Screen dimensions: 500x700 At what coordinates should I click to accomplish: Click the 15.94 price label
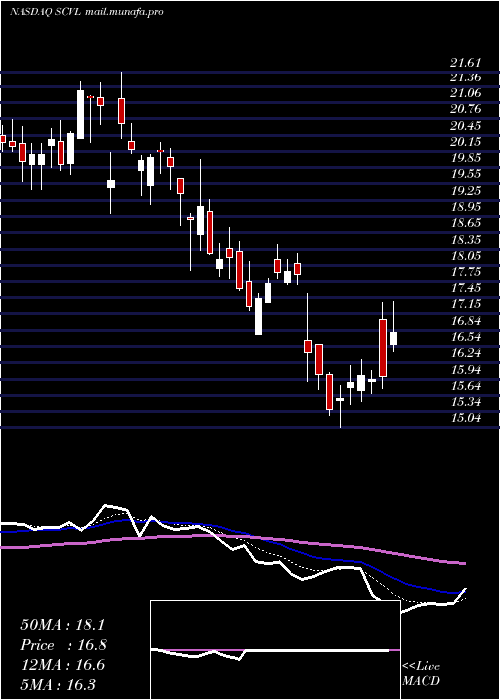465,369
